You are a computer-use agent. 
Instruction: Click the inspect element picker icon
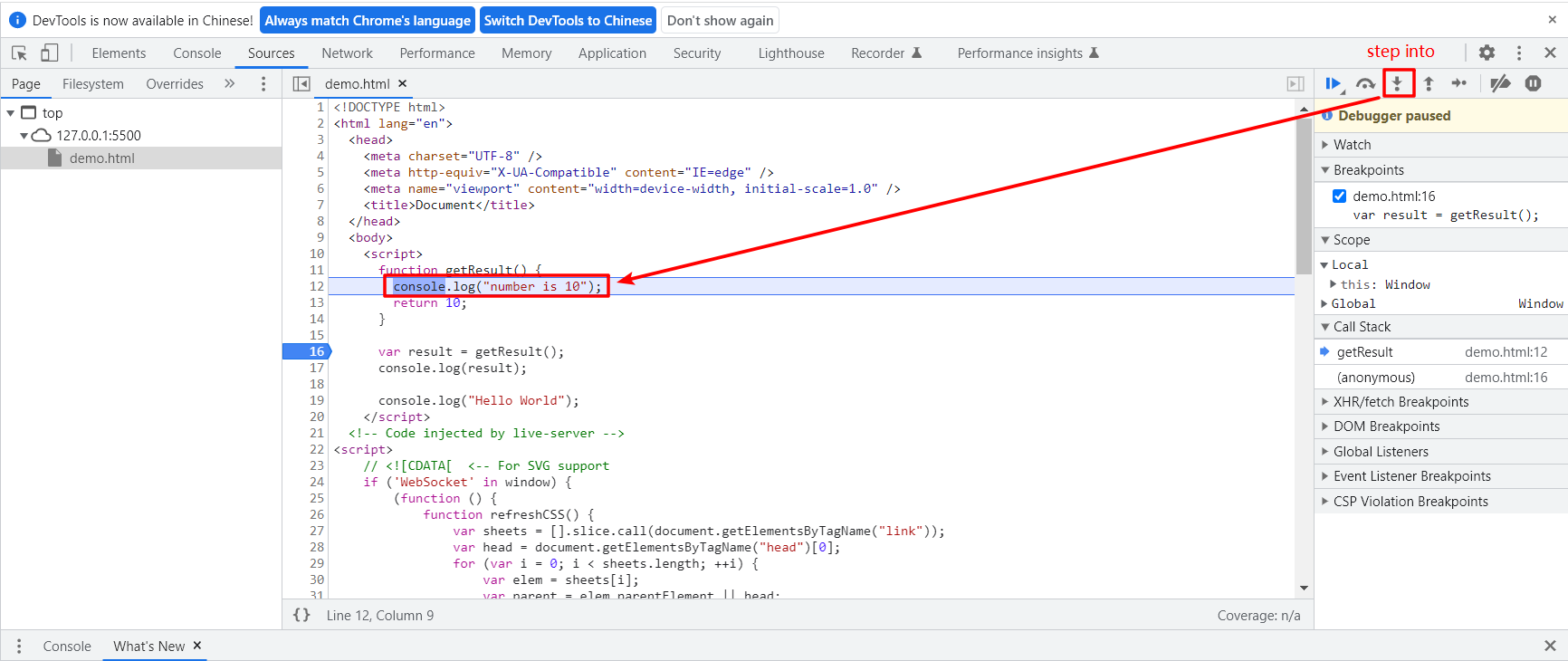coord(19,53)
